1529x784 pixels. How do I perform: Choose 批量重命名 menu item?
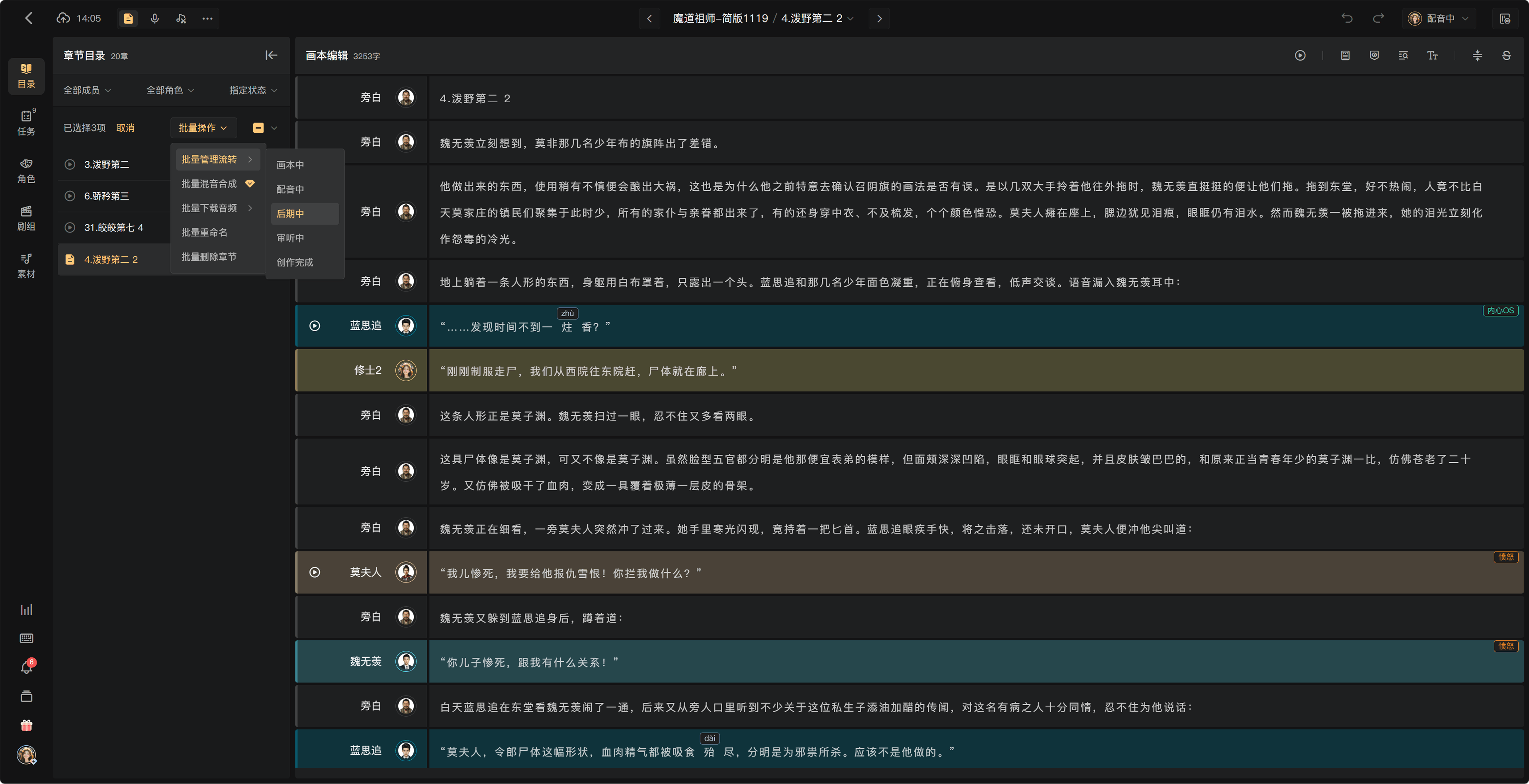click(218, 232)
